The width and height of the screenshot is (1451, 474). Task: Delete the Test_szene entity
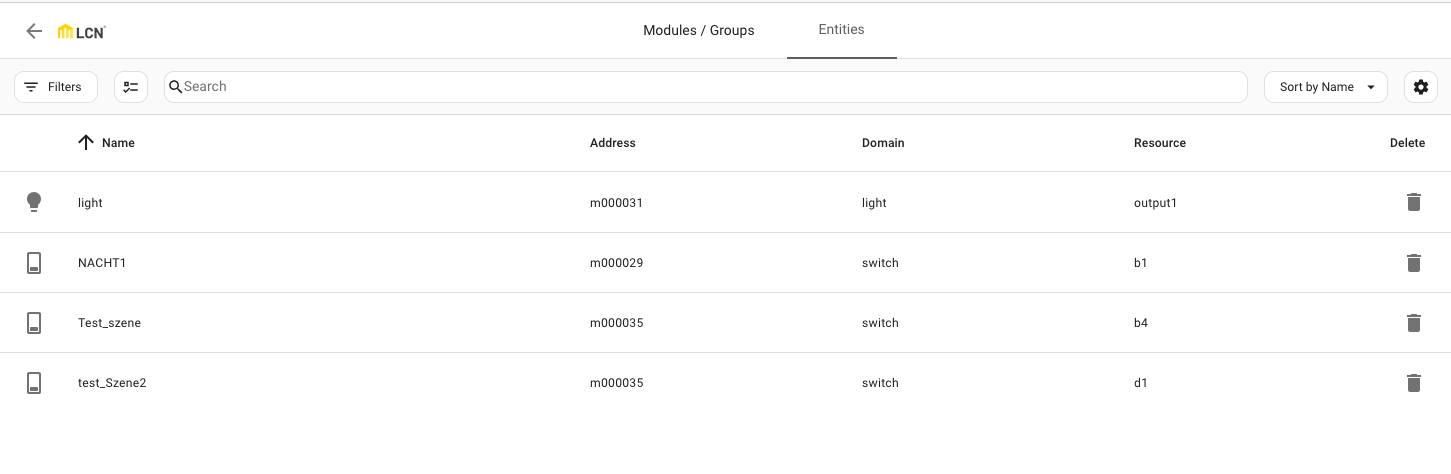1413,323
